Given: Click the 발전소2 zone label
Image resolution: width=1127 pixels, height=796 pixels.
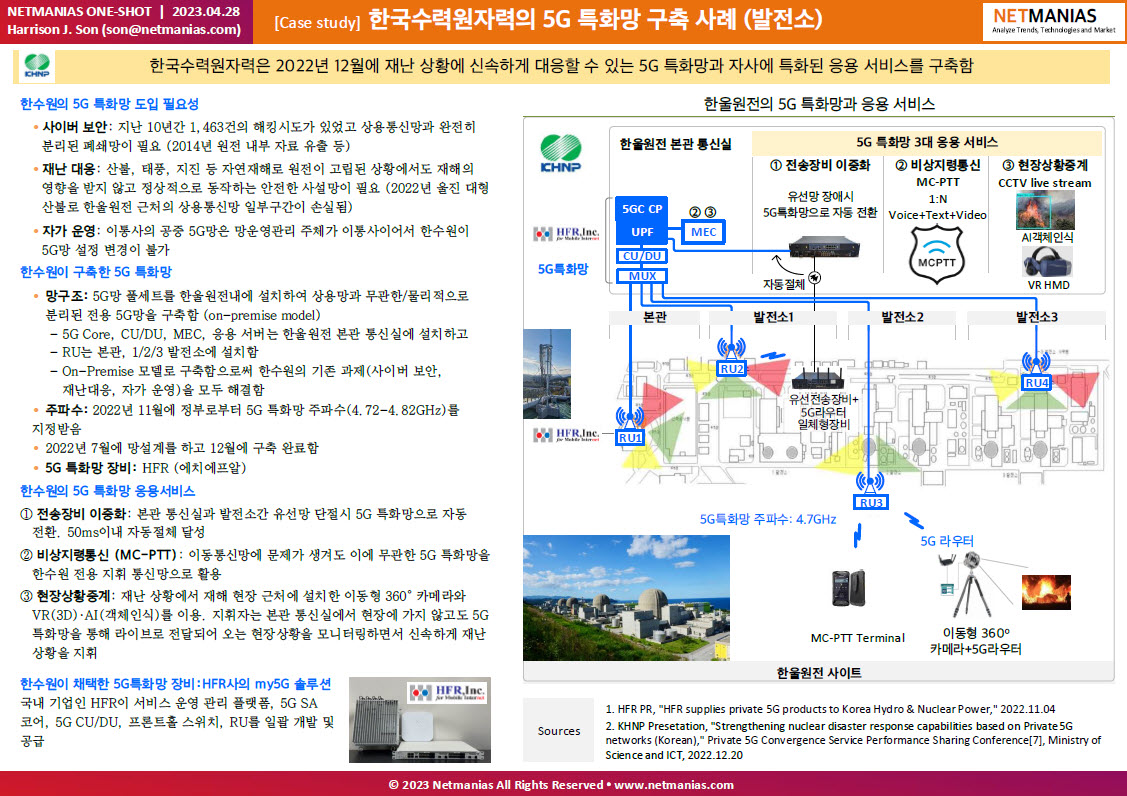Looking at the screenshot, I should pos(902,317).
